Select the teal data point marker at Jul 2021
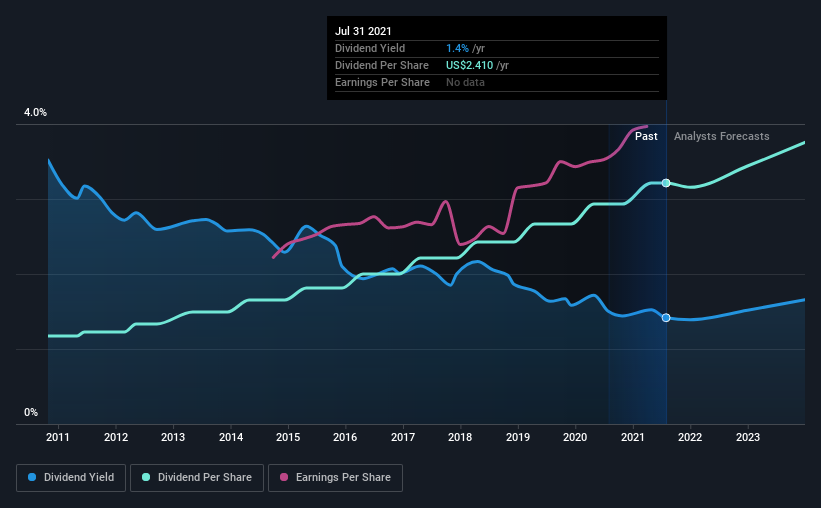Viewport: 821px width, 508px height. 666,183
